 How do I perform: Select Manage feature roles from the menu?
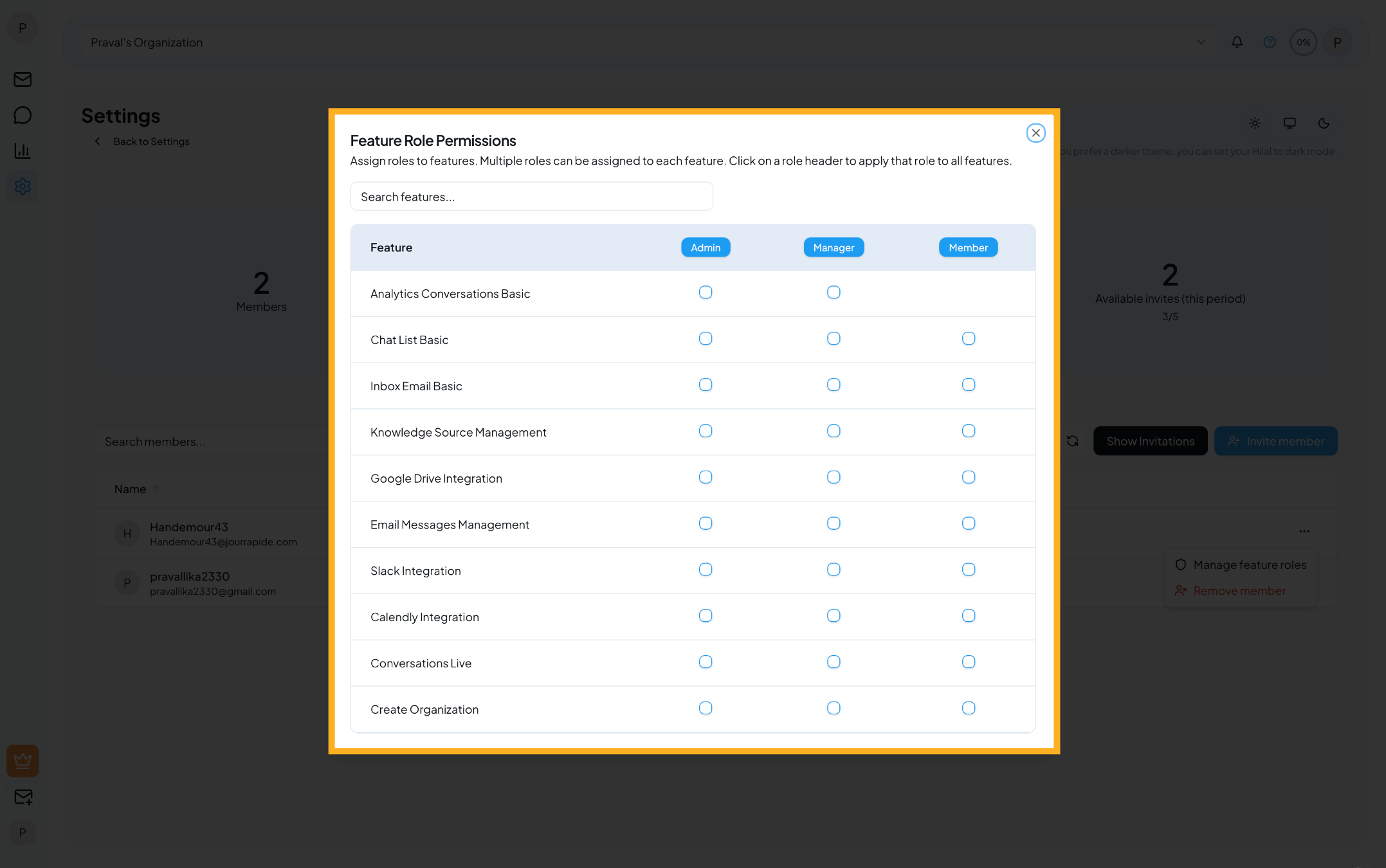(1250, 565)
